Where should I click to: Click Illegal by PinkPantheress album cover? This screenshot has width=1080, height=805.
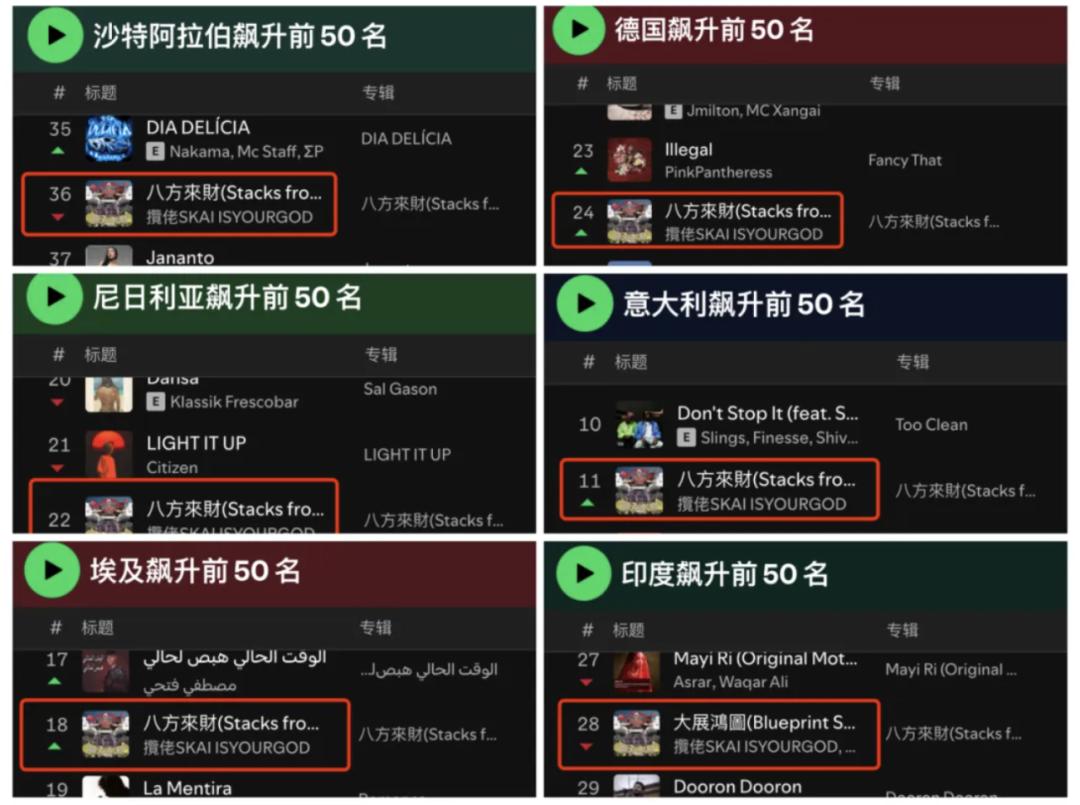coord(630,160)
